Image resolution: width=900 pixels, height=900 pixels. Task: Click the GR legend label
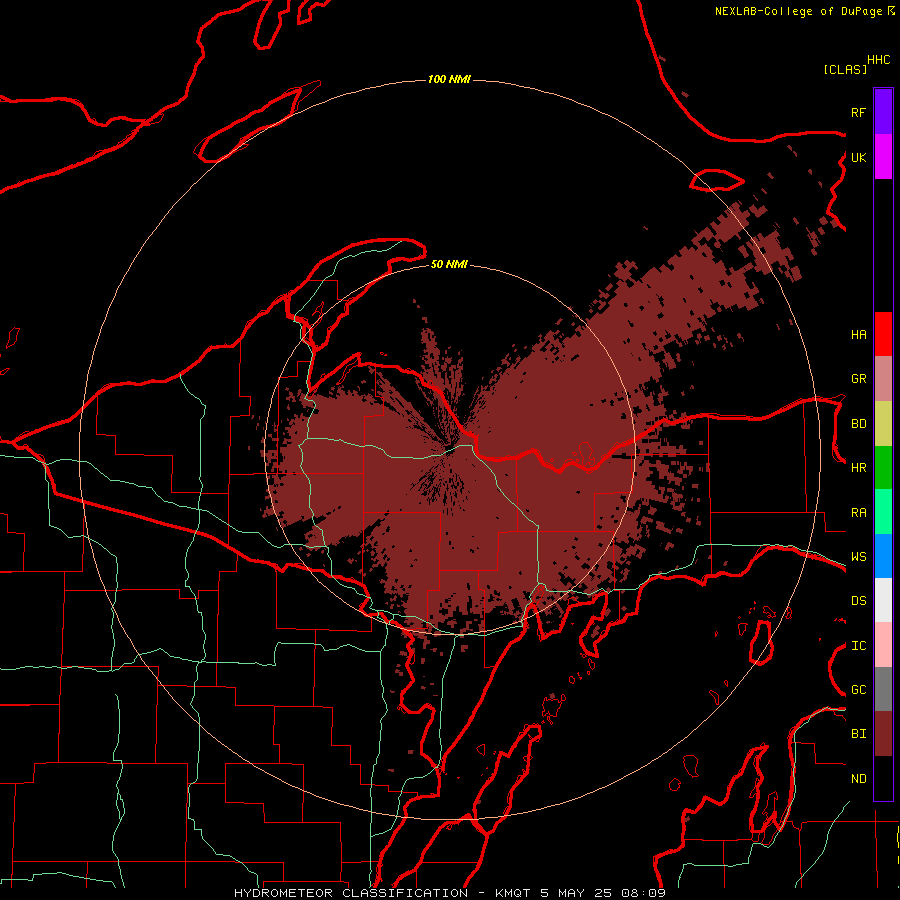pyautogui.click(x=859, y=379)
